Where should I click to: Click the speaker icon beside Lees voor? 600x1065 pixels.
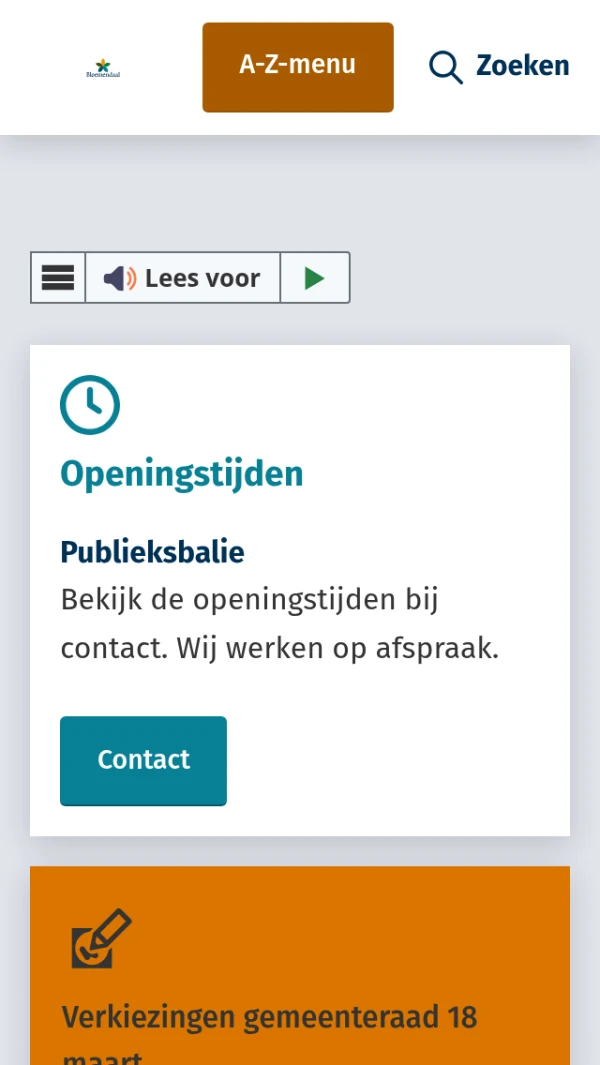click(120, 278)
